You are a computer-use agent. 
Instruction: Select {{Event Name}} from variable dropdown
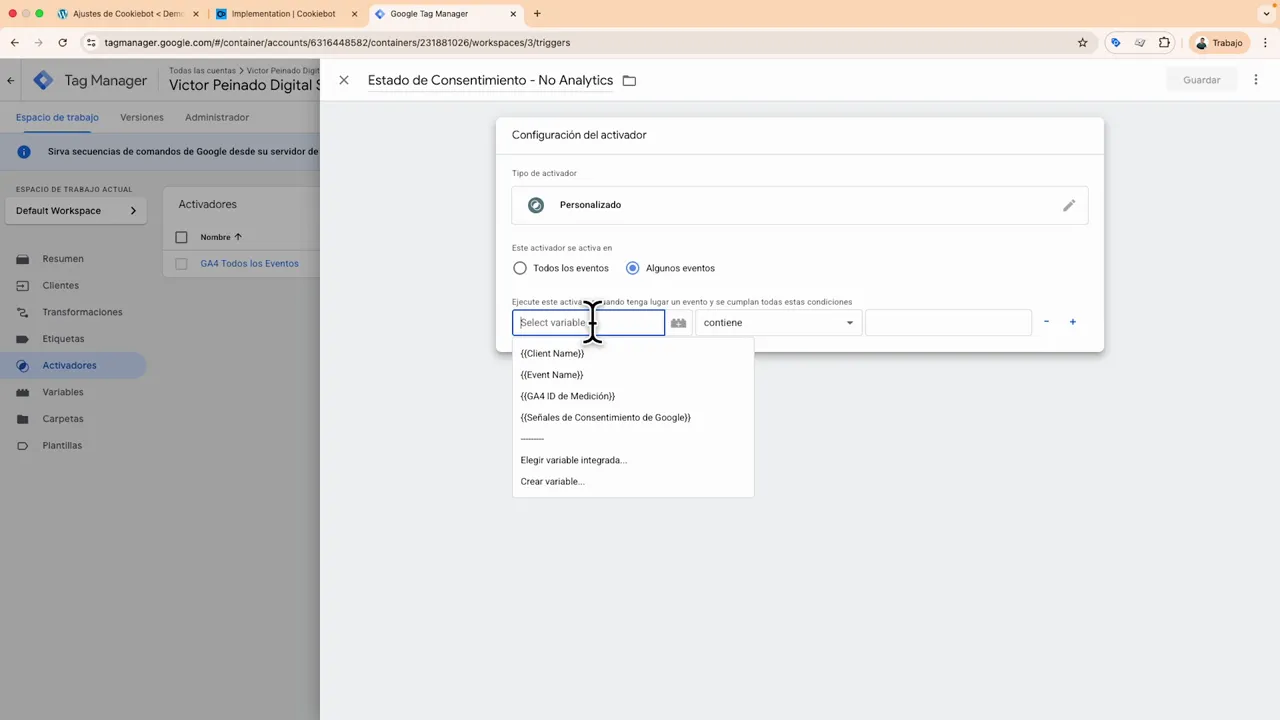(x=552, y=374)
